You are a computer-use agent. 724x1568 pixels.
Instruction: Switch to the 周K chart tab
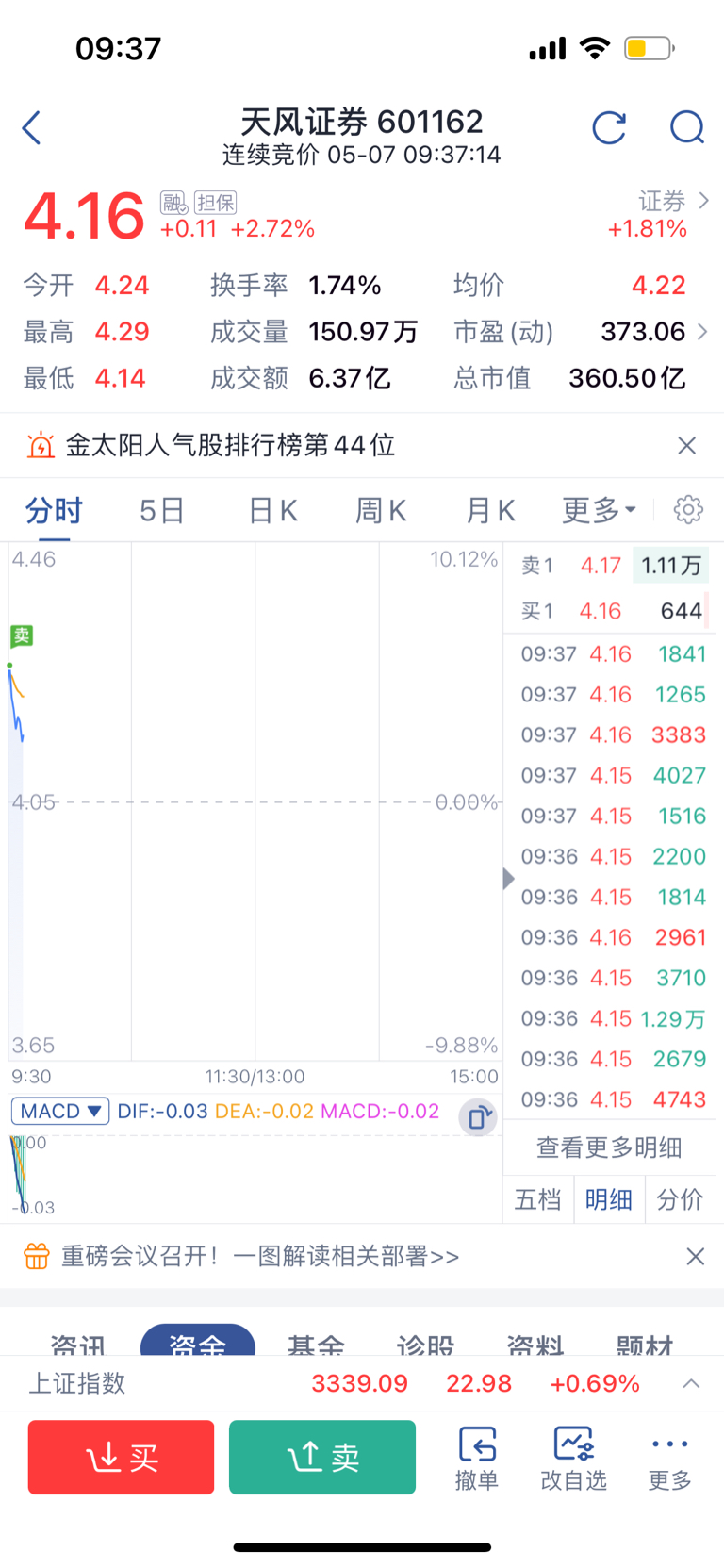click(x=381, y=510)
